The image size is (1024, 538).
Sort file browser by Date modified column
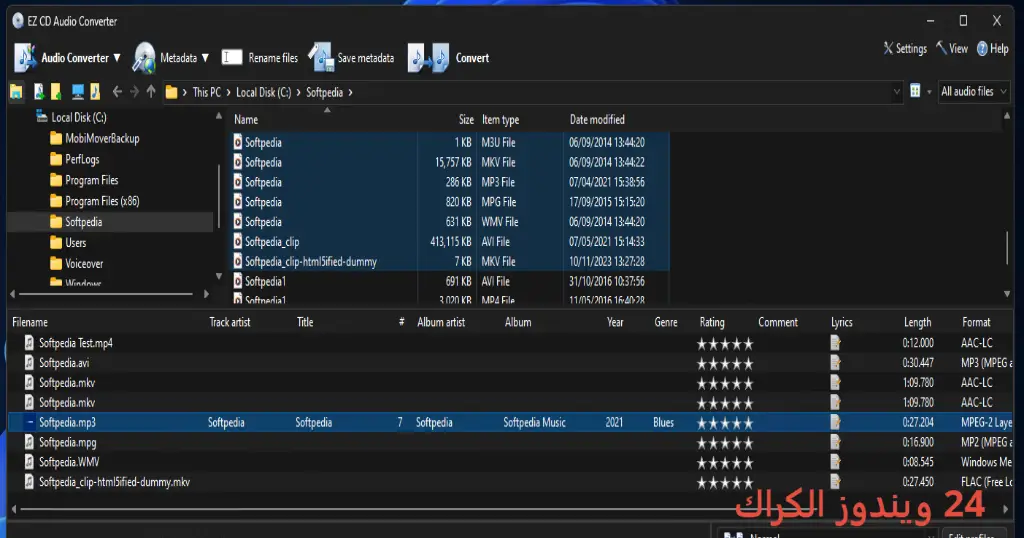pyautogui.click(x=597, y=119)
